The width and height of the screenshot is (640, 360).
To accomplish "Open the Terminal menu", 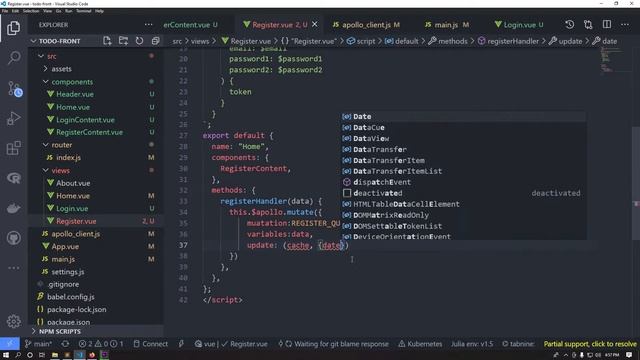I will tap(84, 11).
